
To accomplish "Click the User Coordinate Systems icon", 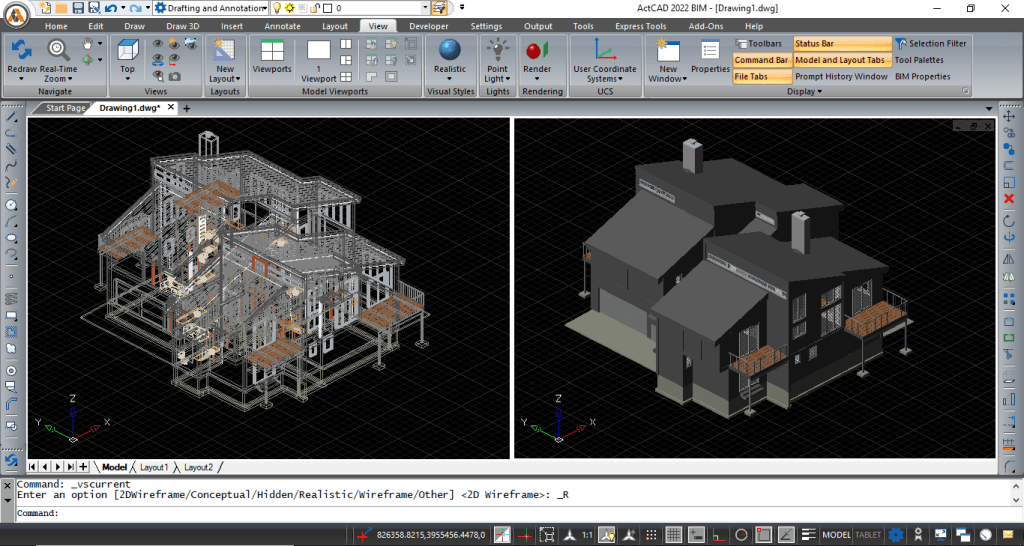I will [x=604, y=50].
